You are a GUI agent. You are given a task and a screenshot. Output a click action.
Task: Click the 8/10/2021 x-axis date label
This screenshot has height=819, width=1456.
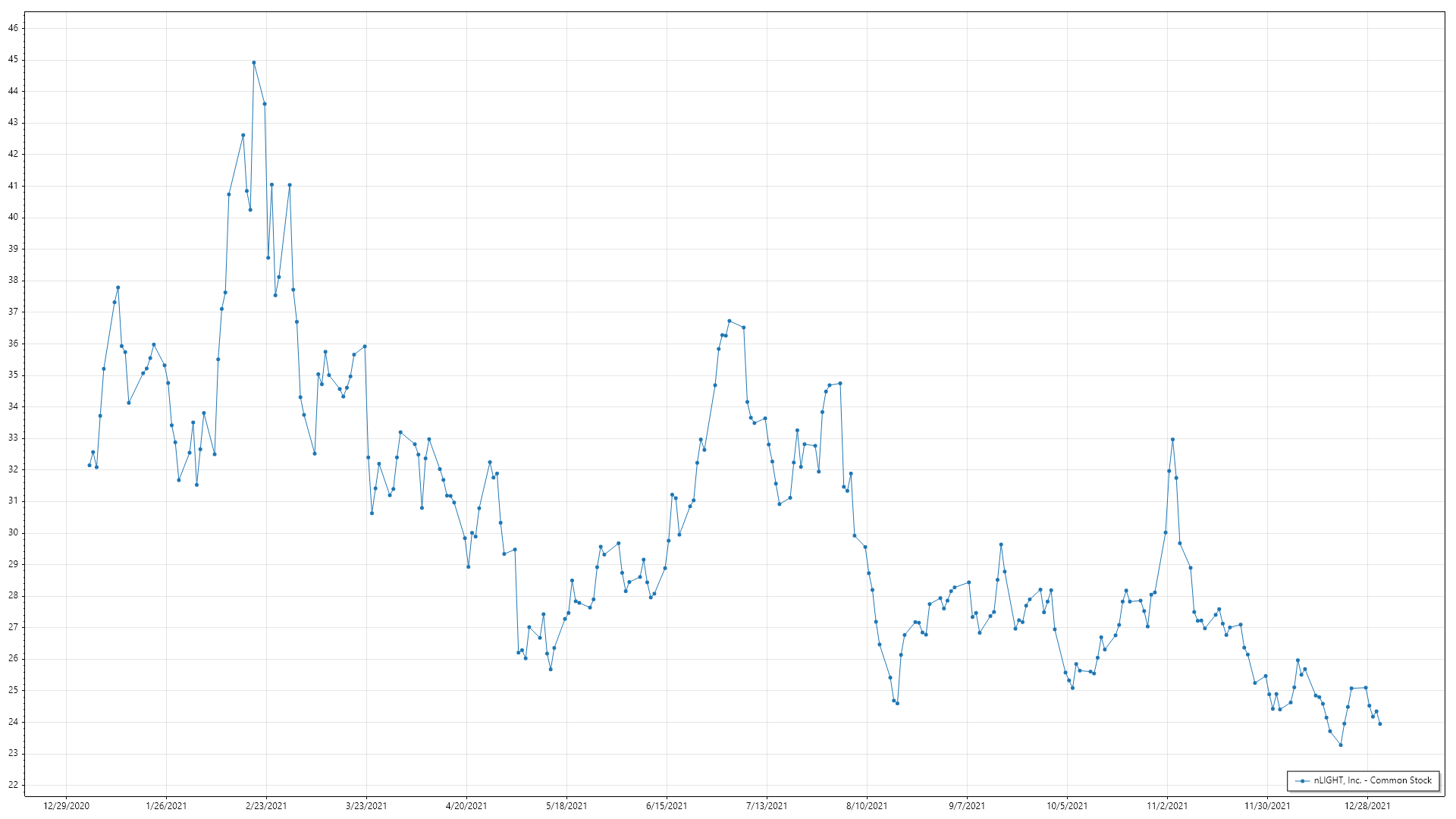pyautogui.click(x=867, y=806)
